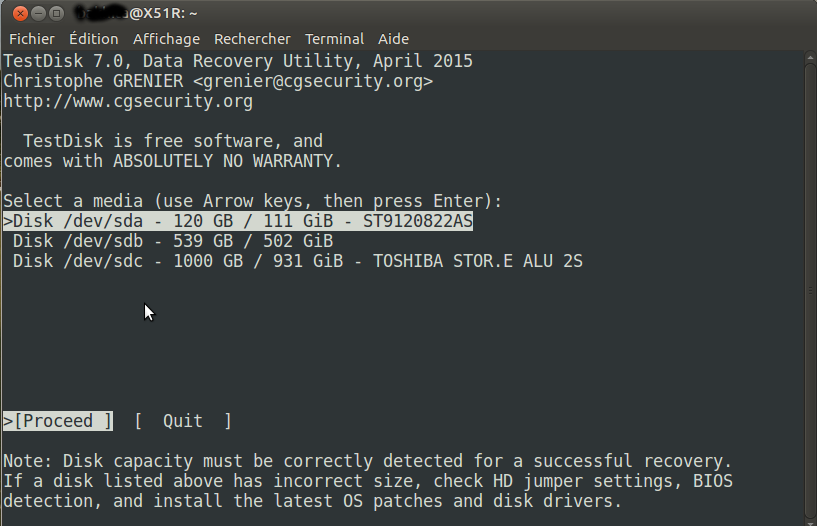Click the TestDisk 7.0 header line
The height and width of the screenshot is (526, 817).
(238, 61)
